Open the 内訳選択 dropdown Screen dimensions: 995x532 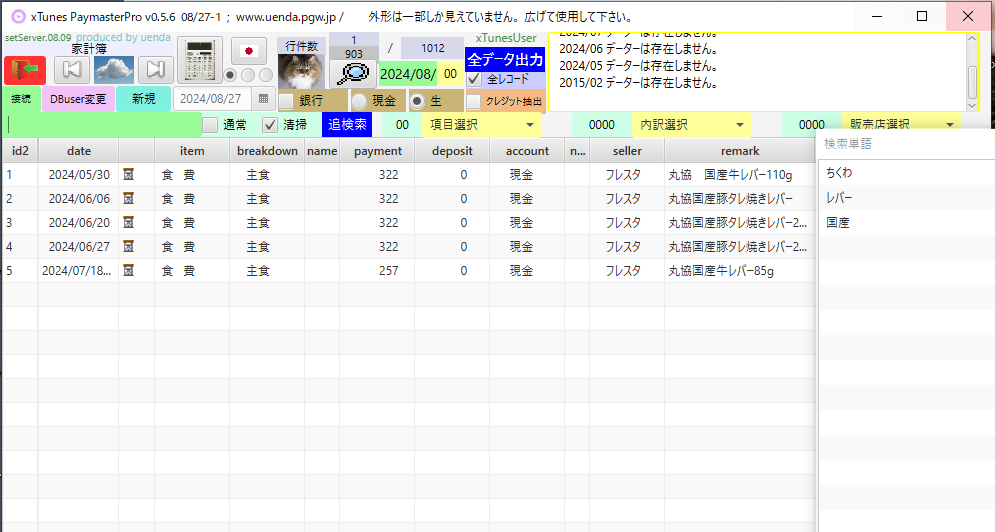click(740, 125)
